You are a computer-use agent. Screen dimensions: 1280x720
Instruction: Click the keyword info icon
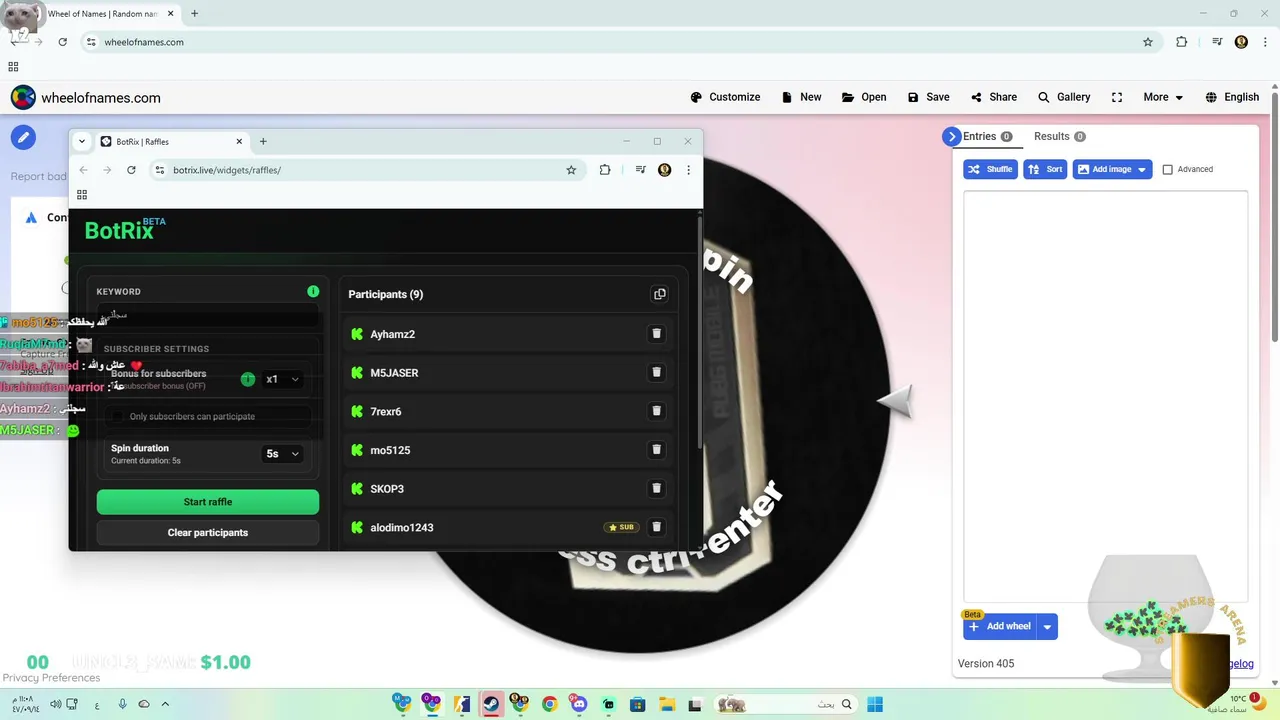point(313,291)
